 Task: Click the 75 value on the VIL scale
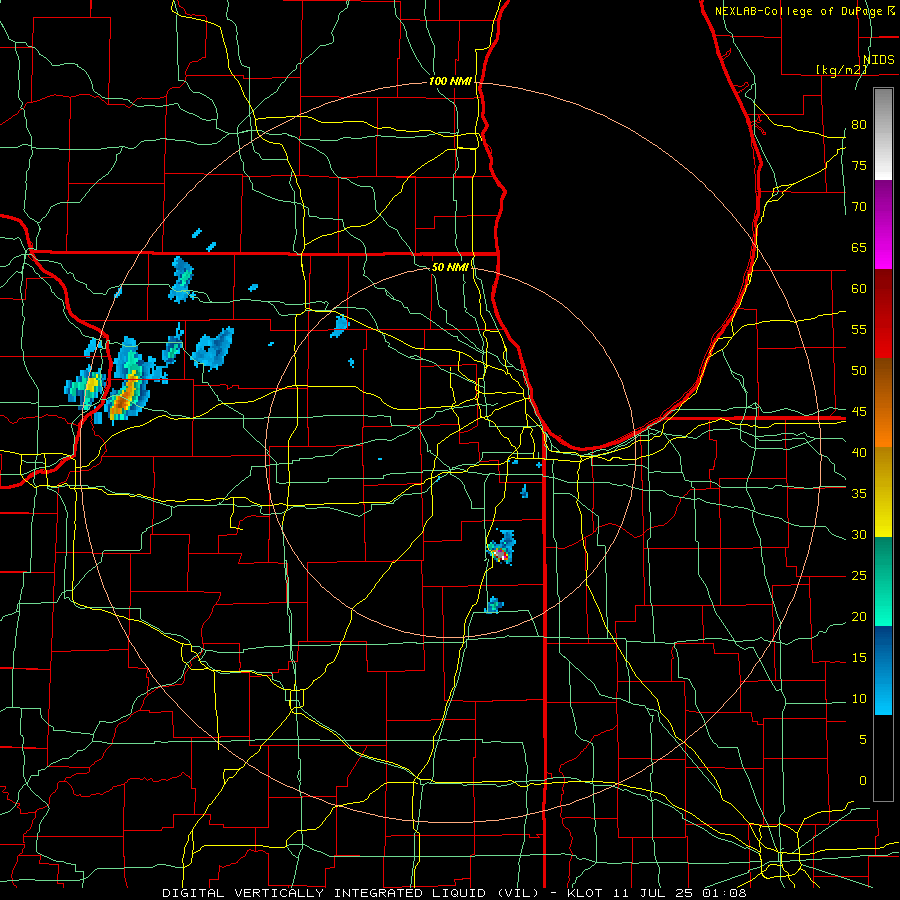tap(859, 166)
